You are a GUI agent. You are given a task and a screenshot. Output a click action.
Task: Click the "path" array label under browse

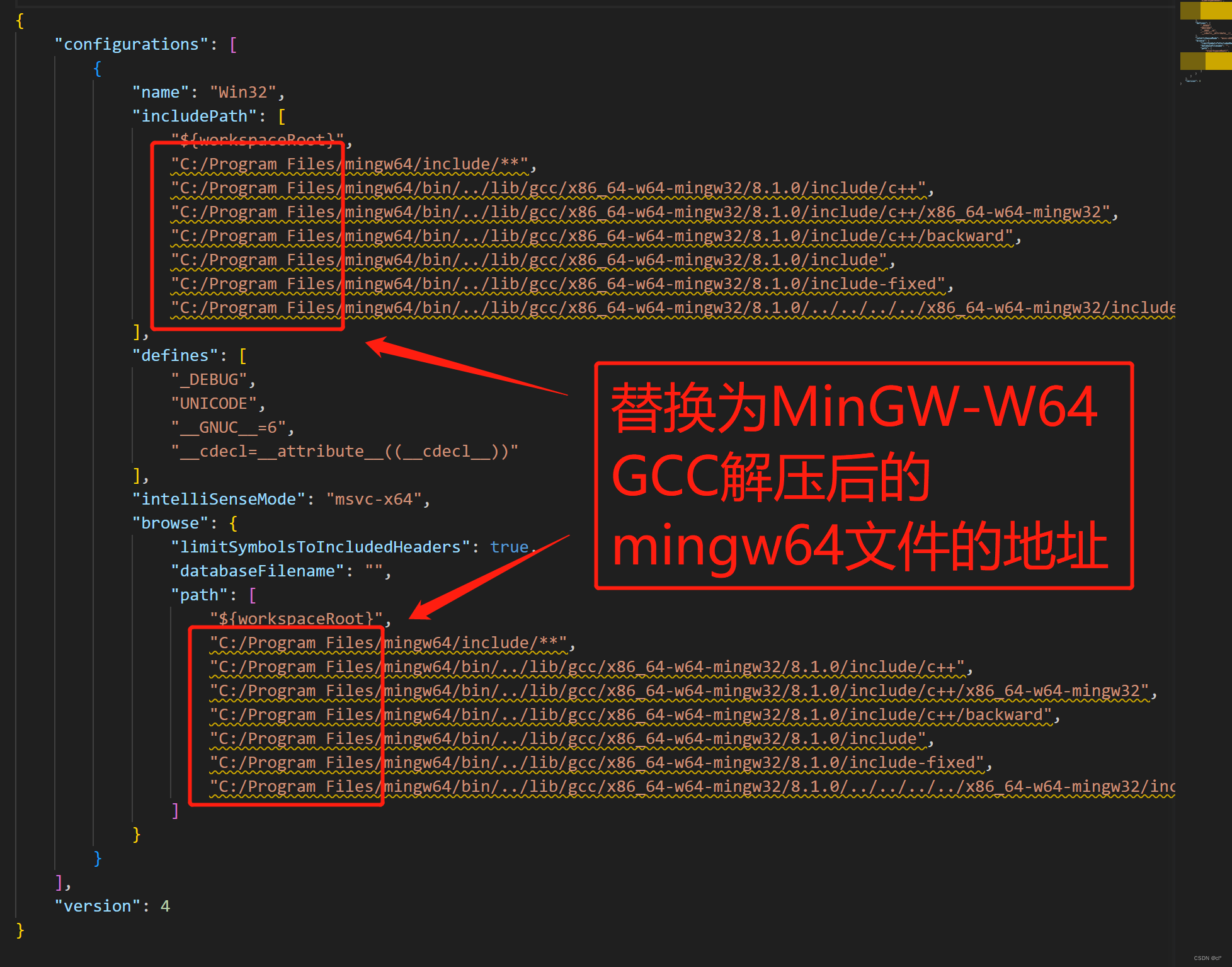coord(199,595)
